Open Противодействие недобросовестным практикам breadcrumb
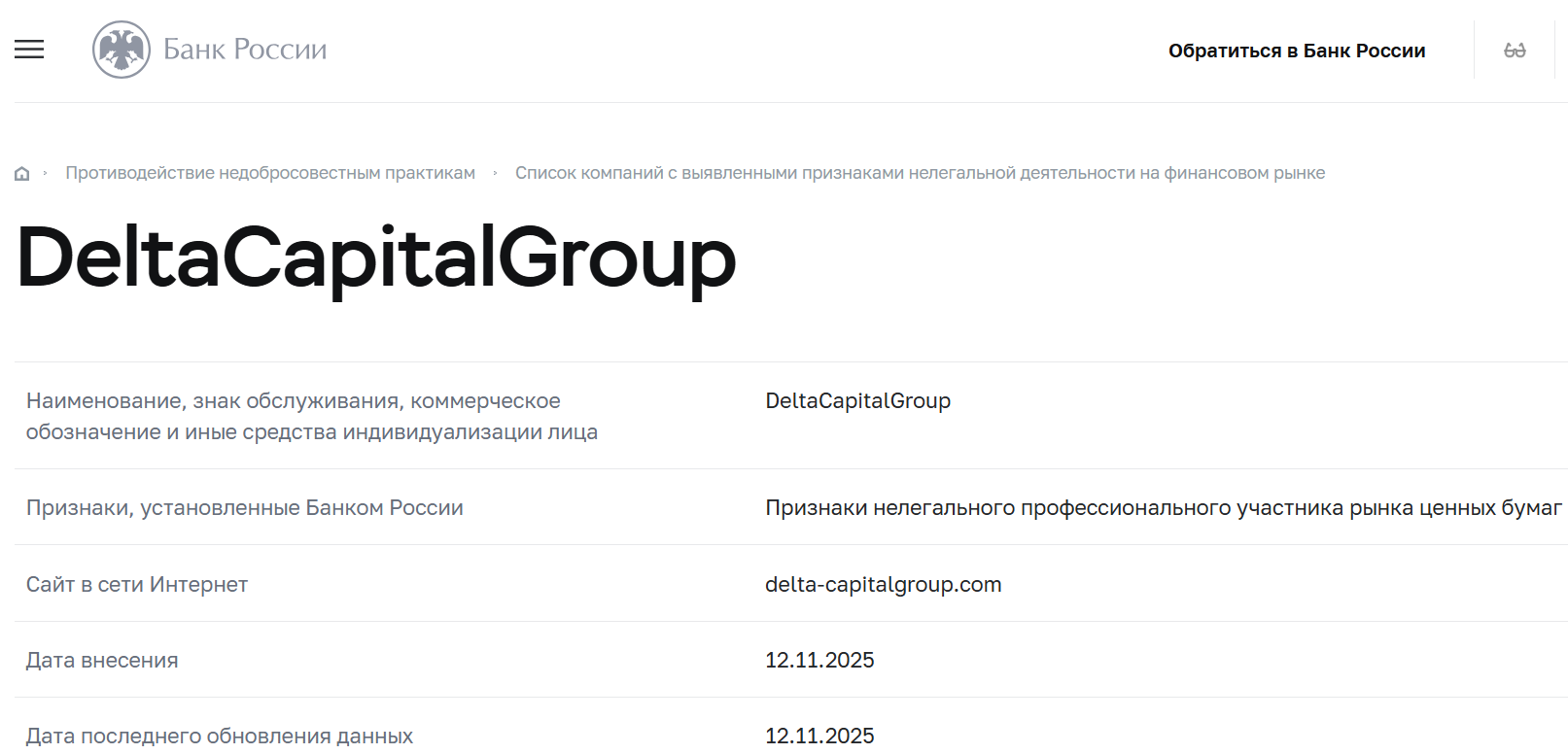 tap(270, 173)
